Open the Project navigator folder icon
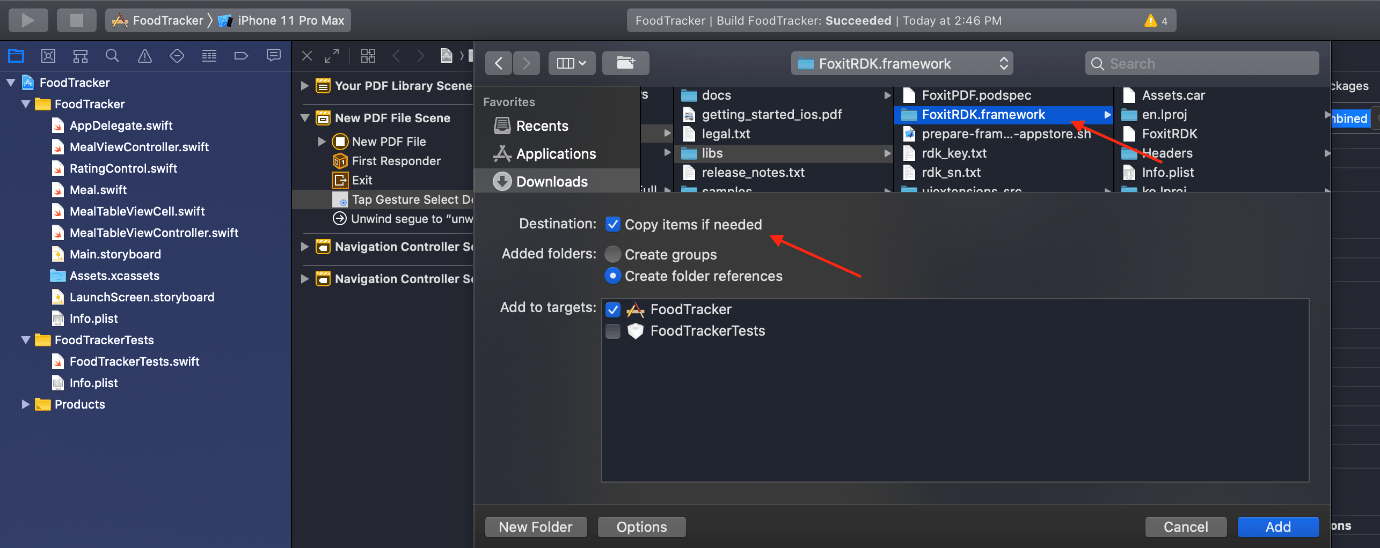This screenshot has height=548, width=1380. (x=16, y=56)
